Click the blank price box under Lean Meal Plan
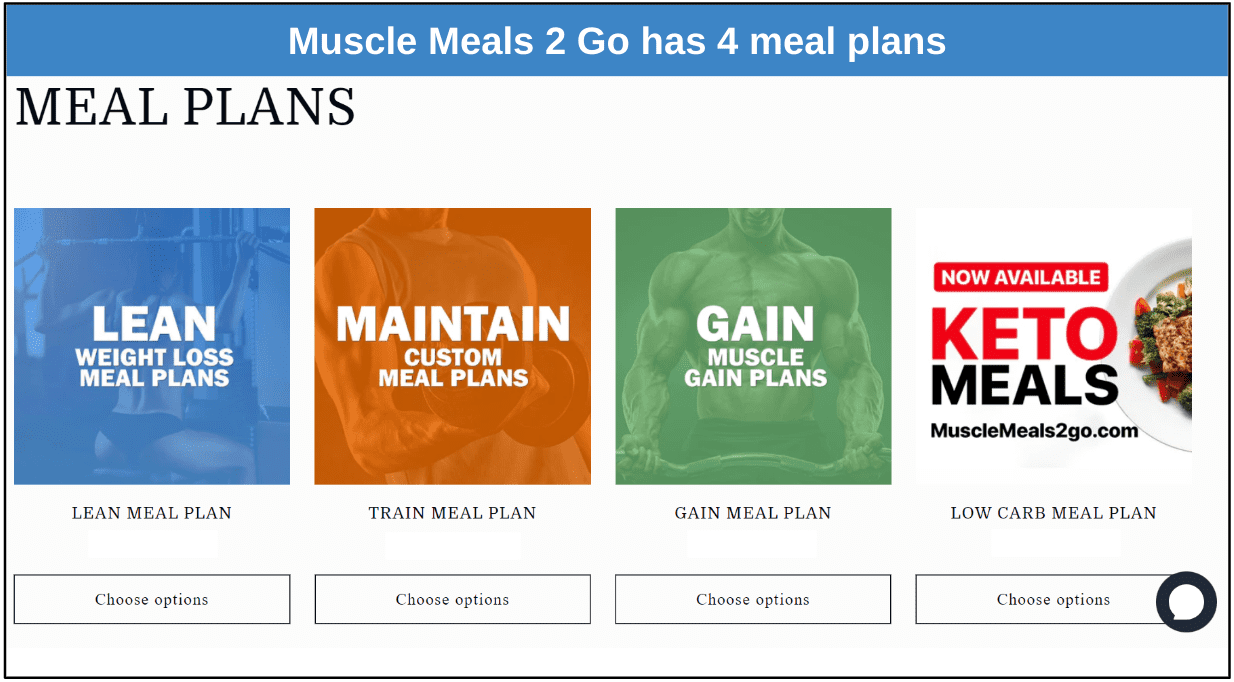The height and width of the screenshot is (682, 1234). click(153, 544)
